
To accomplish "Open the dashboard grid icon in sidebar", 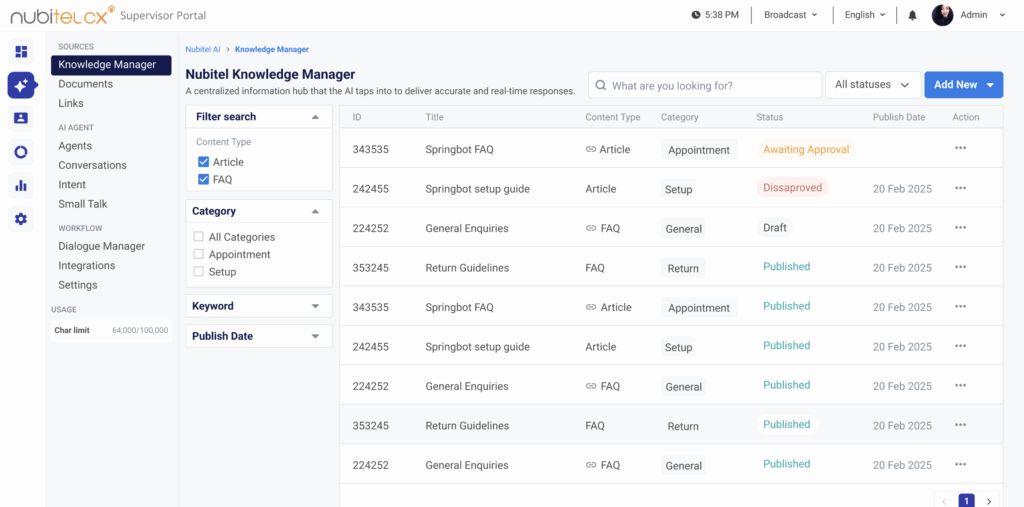I will (21, 51).
